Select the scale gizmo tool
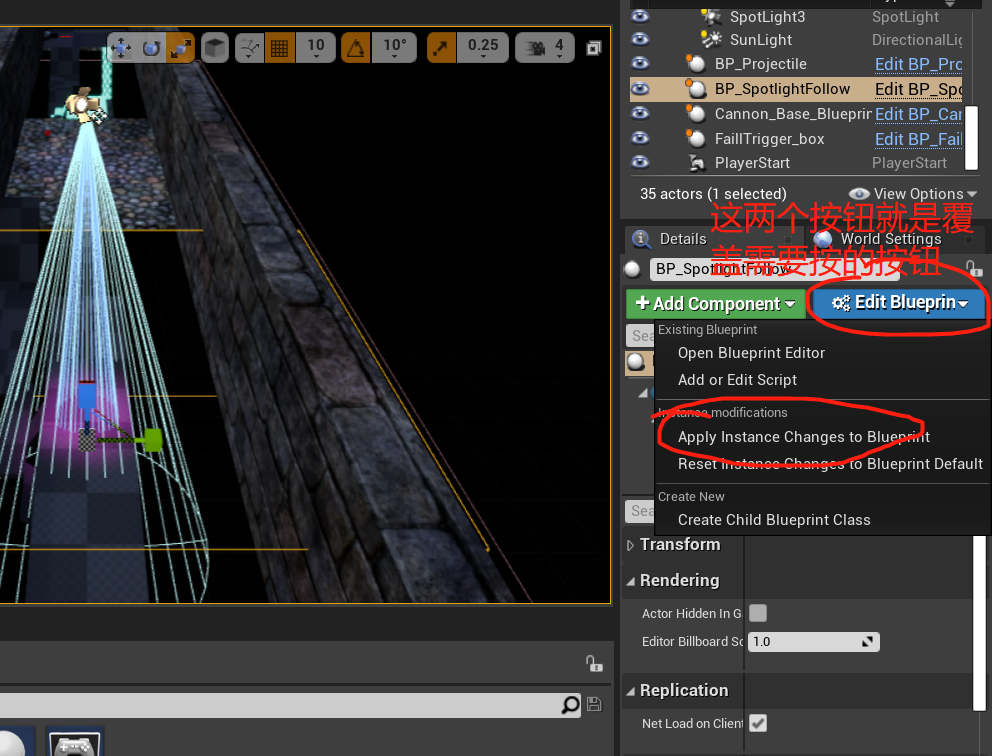Image resolution: width=992 pixels, height=756 pixels. point(180,47)
